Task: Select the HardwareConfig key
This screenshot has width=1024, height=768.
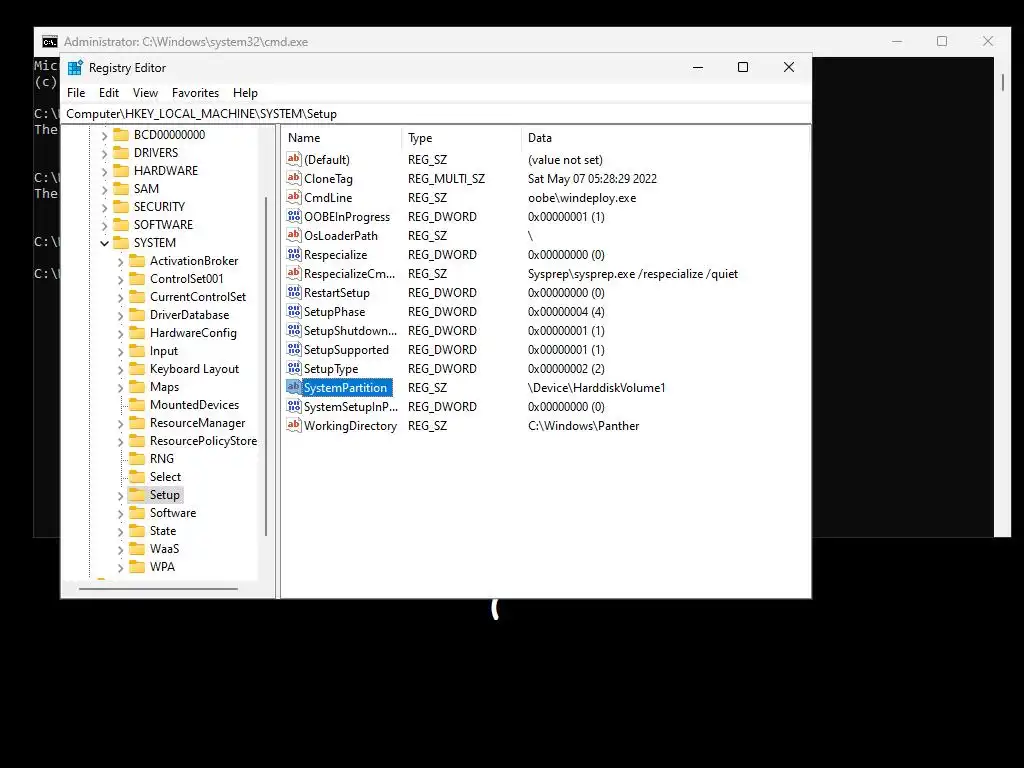Action: click(193, 332)
